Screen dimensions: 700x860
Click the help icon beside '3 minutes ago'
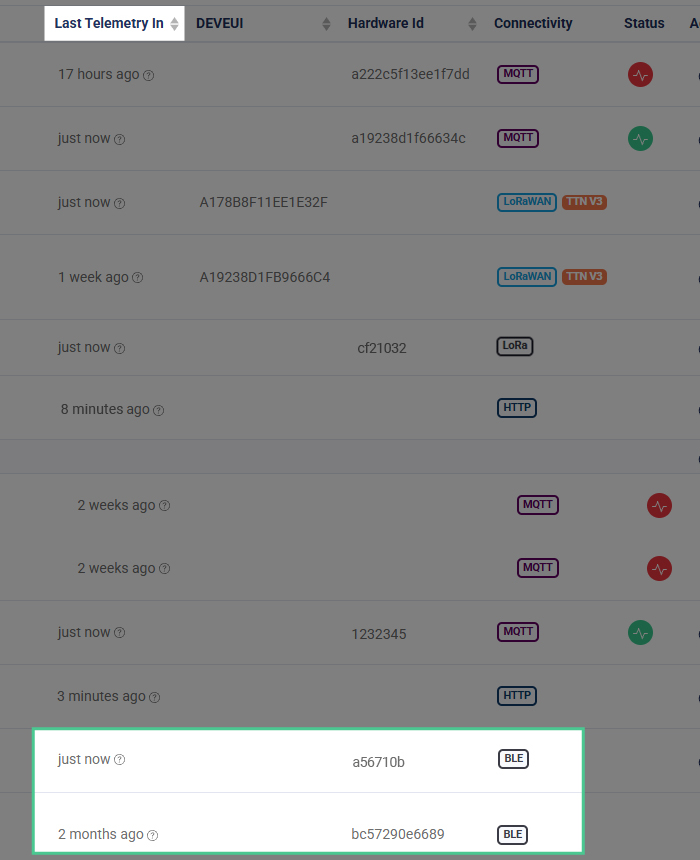pos(155,697)
